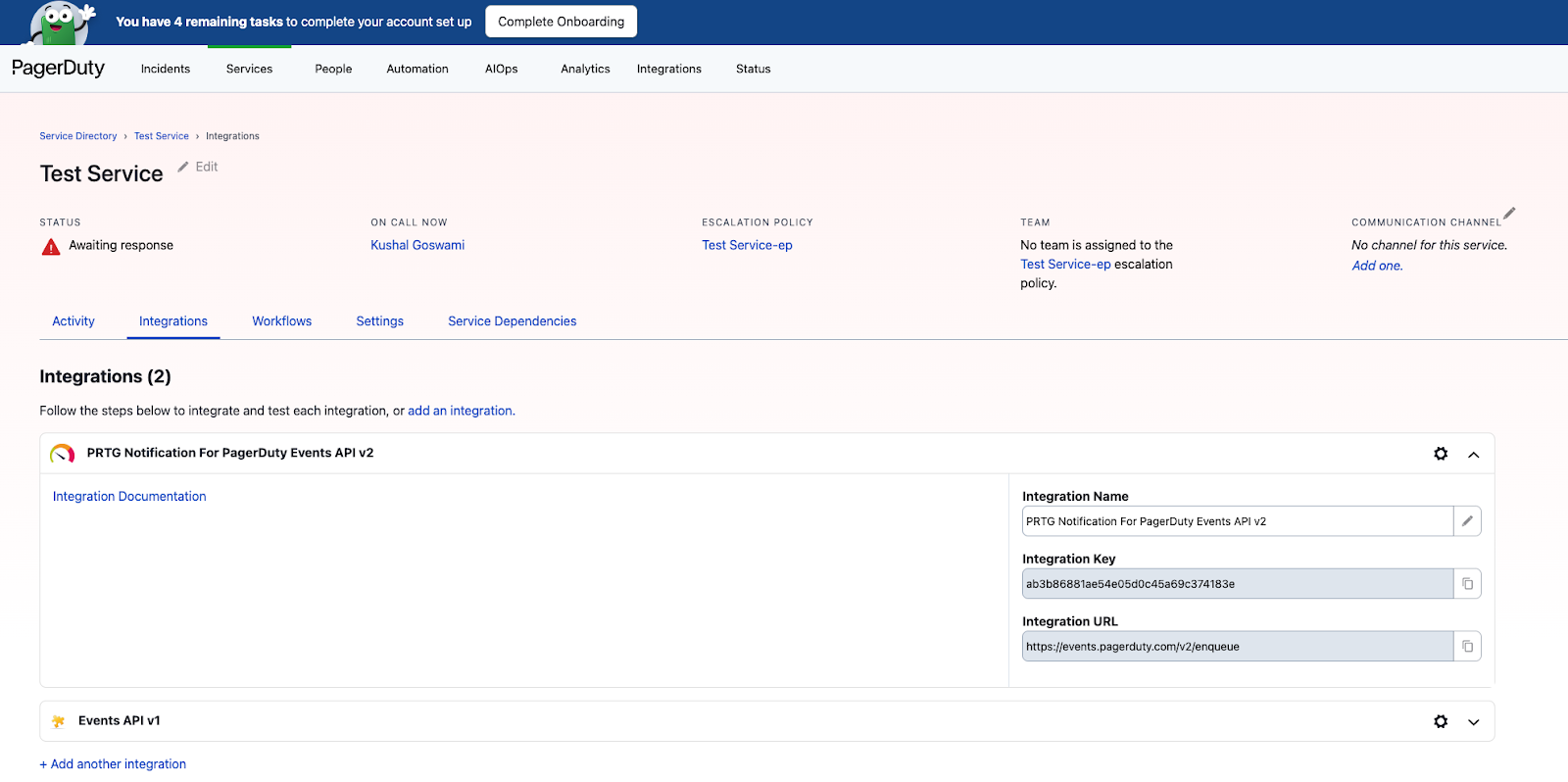Open the AIOps menu
1568x782 pixels.
coord(502,69)
